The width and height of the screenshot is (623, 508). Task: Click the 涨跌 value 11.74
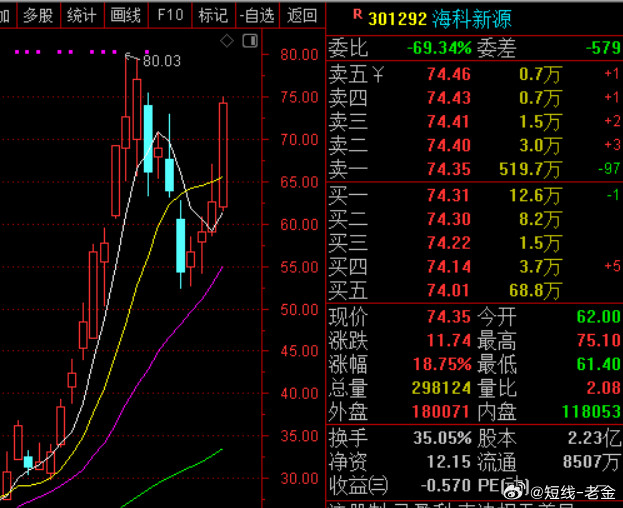point(449,341)
